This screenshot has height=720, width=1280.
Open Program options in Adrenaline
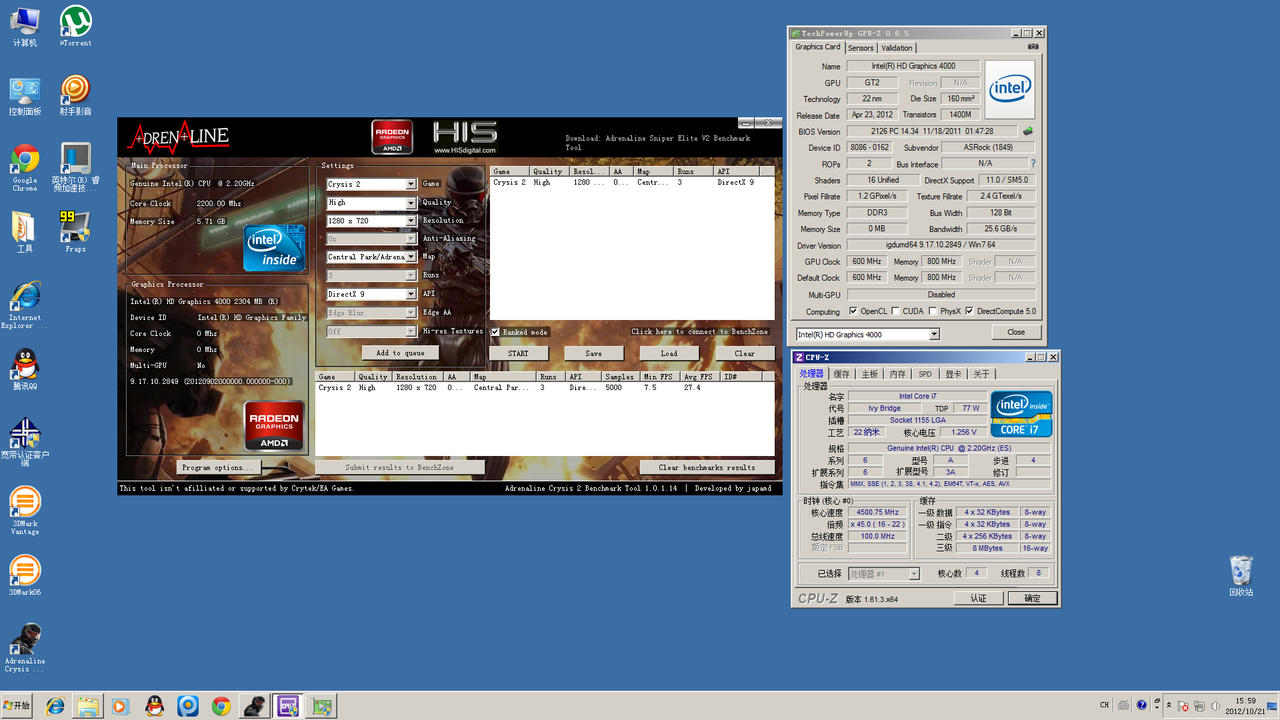click(219, 467)
